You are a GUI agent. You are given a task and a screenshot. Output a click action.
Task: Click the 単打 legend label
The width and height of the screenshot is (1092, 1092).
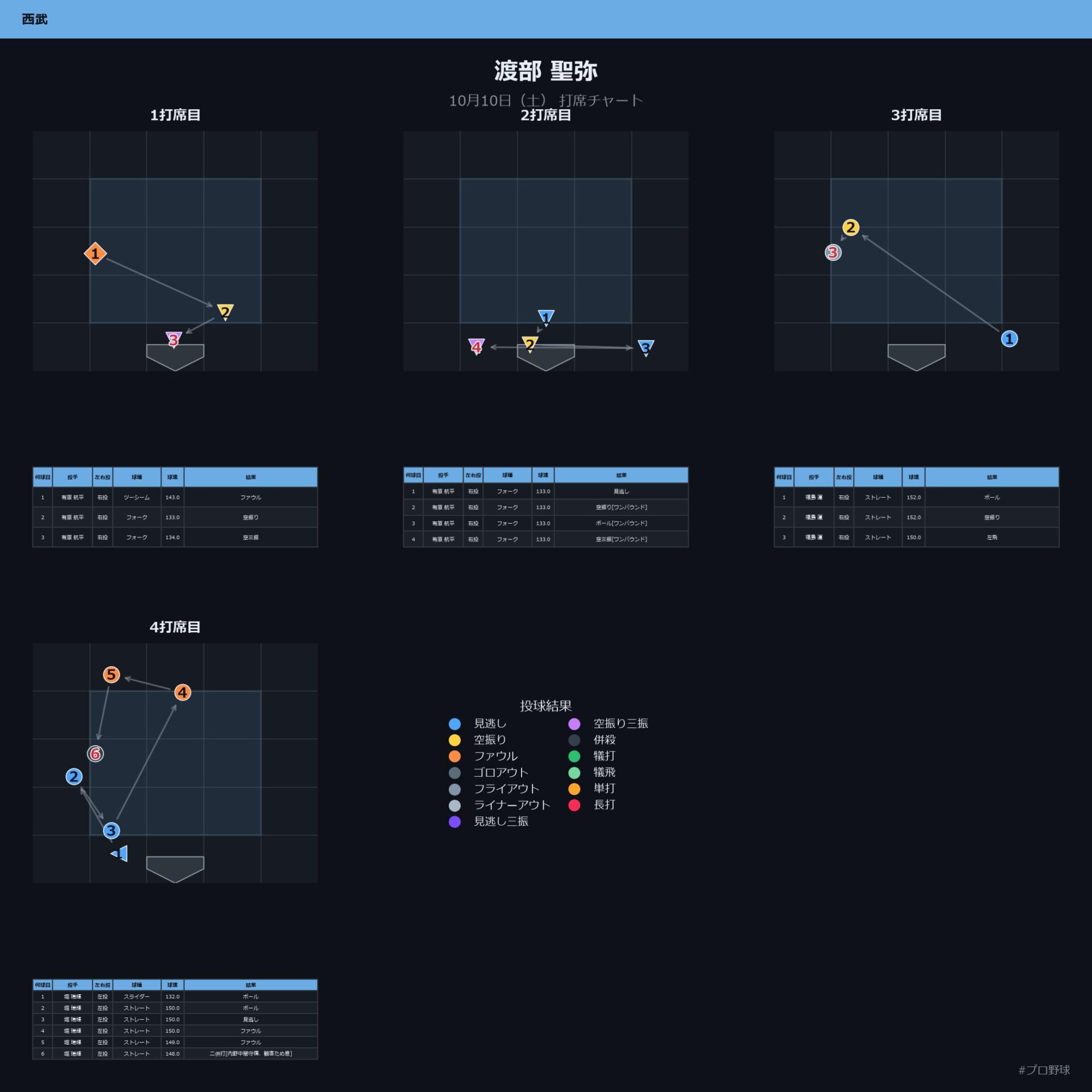click(x=605, y=788)
